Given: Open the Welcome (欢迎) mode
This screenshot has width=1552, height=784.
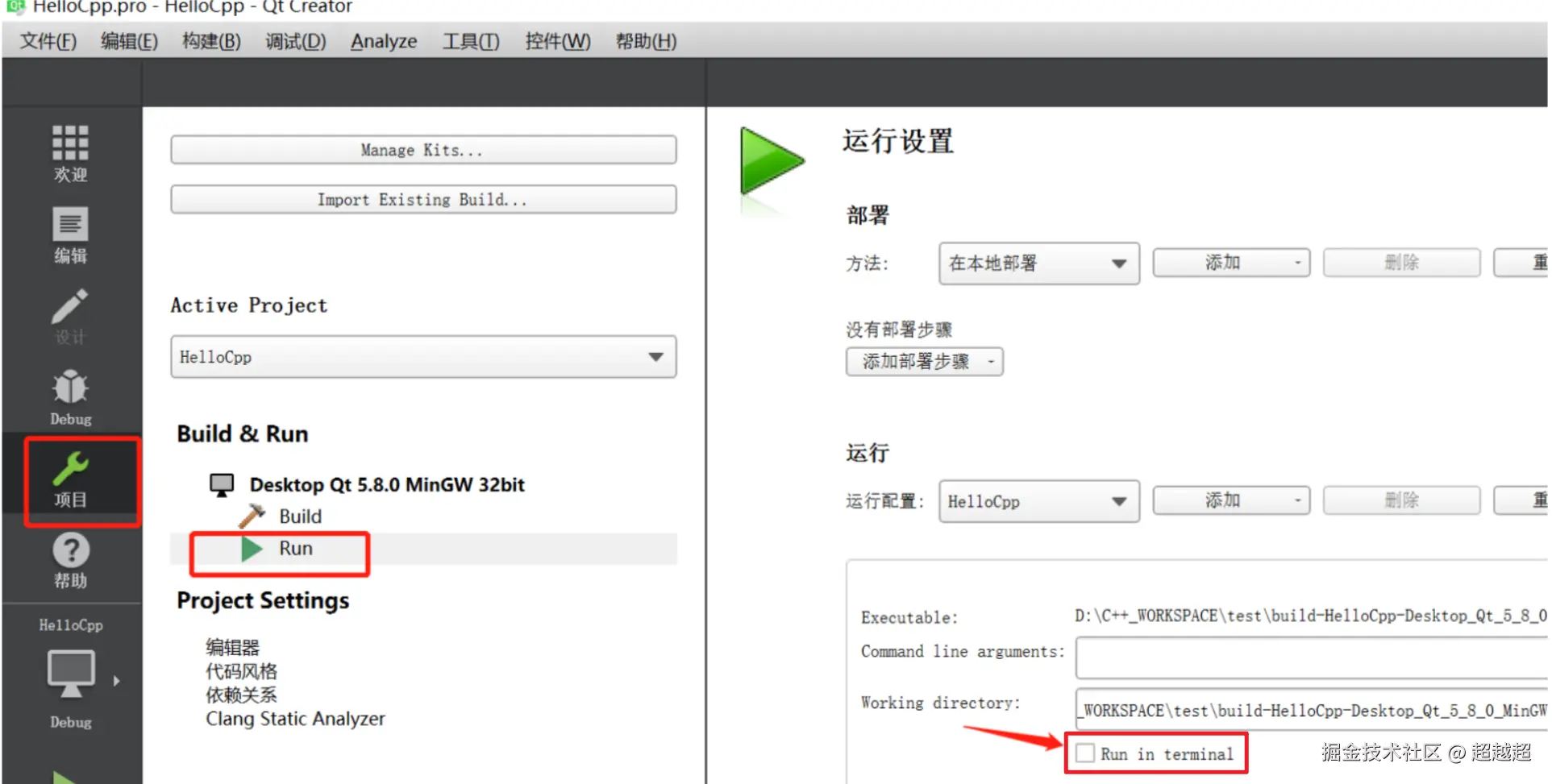Looking at the screenshot, I should [x=71, y=153].
